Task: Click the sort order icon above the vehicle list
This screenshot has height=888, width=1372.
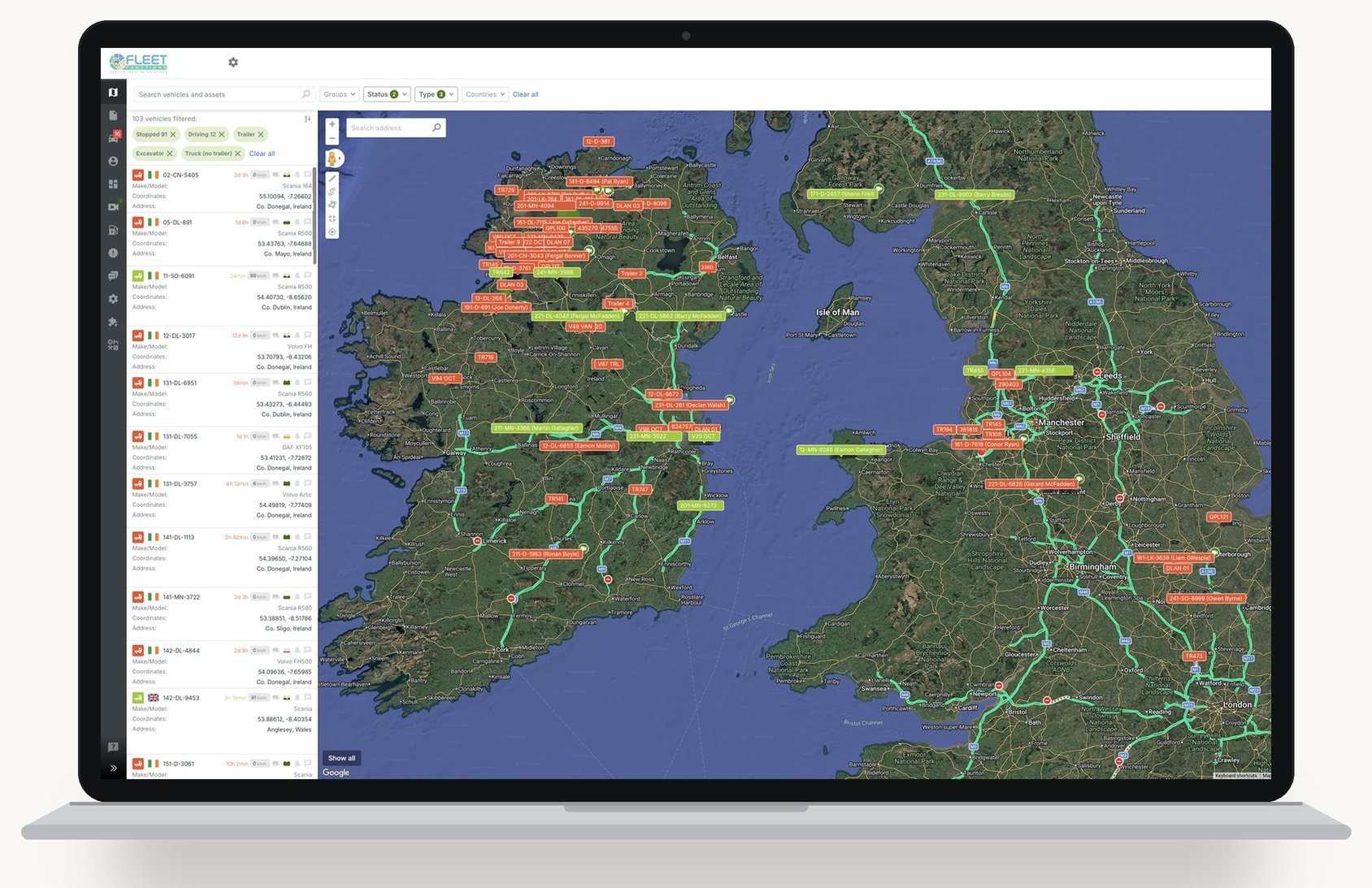Action: (307, 119)
